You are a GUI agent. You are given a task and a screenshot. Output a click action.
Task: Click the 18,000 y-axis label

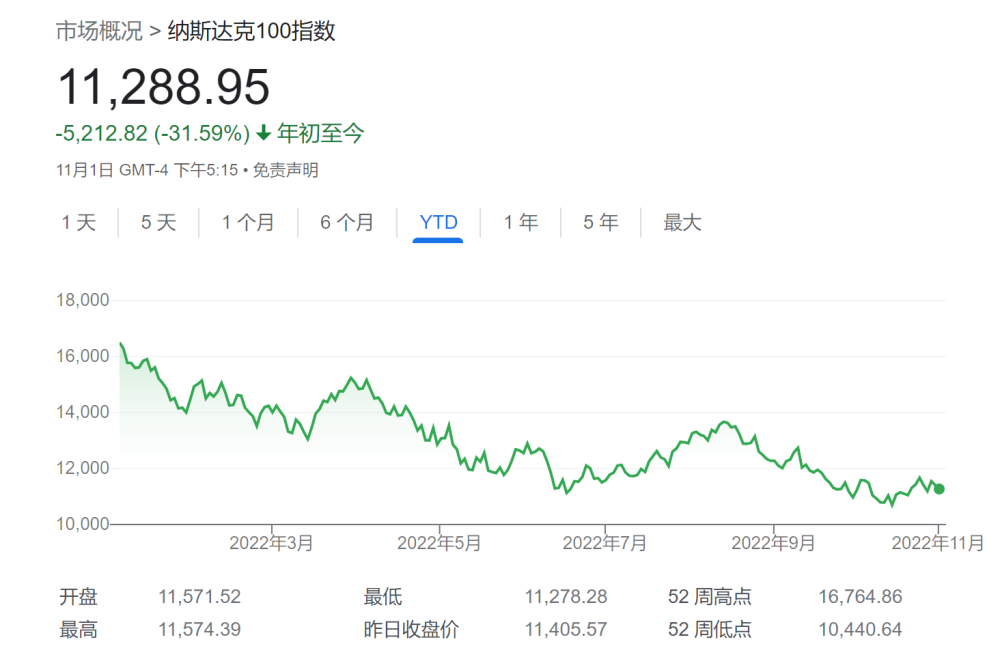point(83,300)
